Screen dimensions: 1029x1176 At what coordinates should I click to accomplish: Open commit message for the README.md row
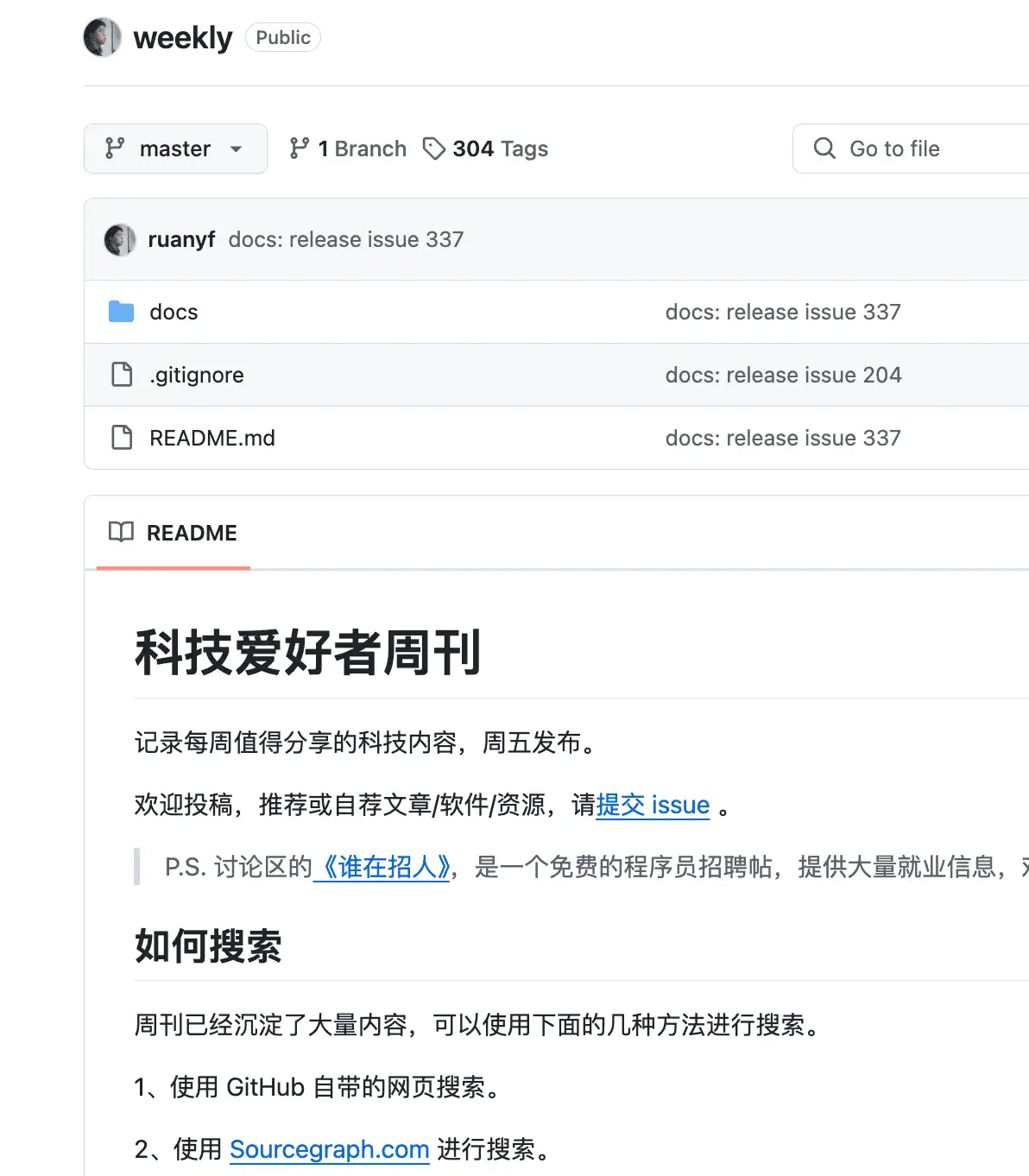783,438
